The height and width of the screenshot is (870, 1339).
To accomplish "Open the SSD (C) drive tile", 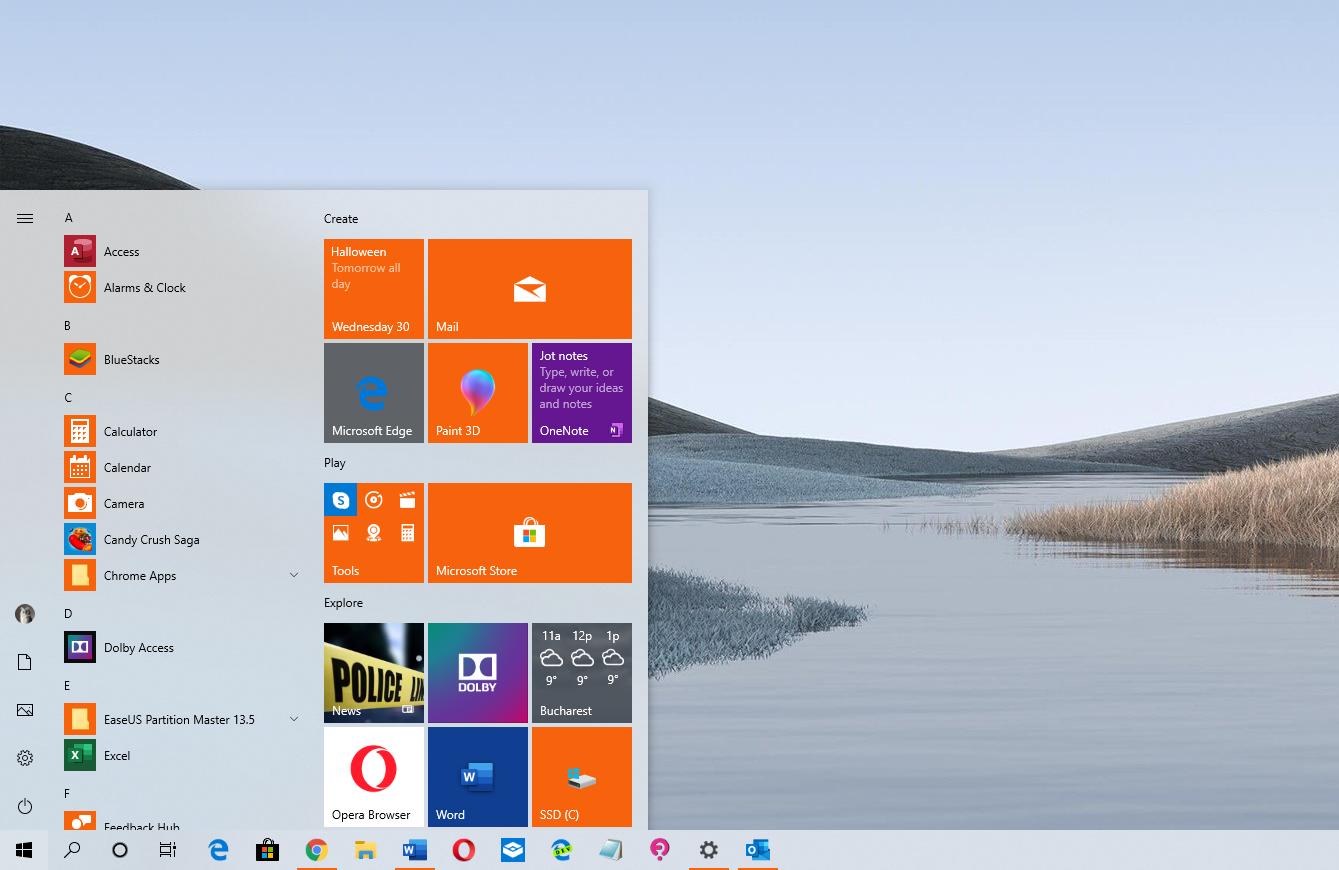I will (582, 777).
